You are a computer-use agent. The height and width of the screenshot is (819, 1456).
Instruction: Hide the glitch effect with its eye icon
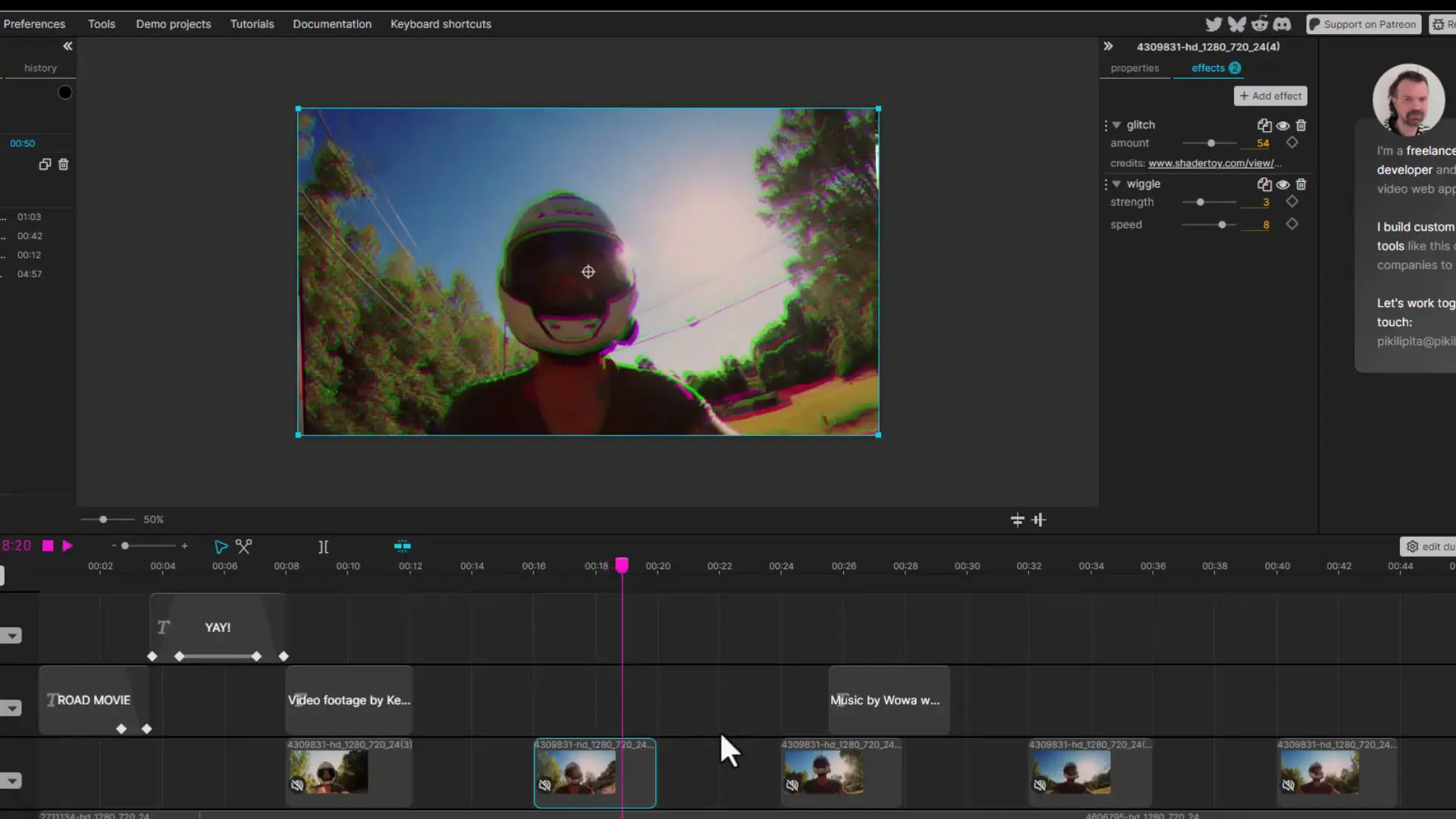coord(1282,125)
